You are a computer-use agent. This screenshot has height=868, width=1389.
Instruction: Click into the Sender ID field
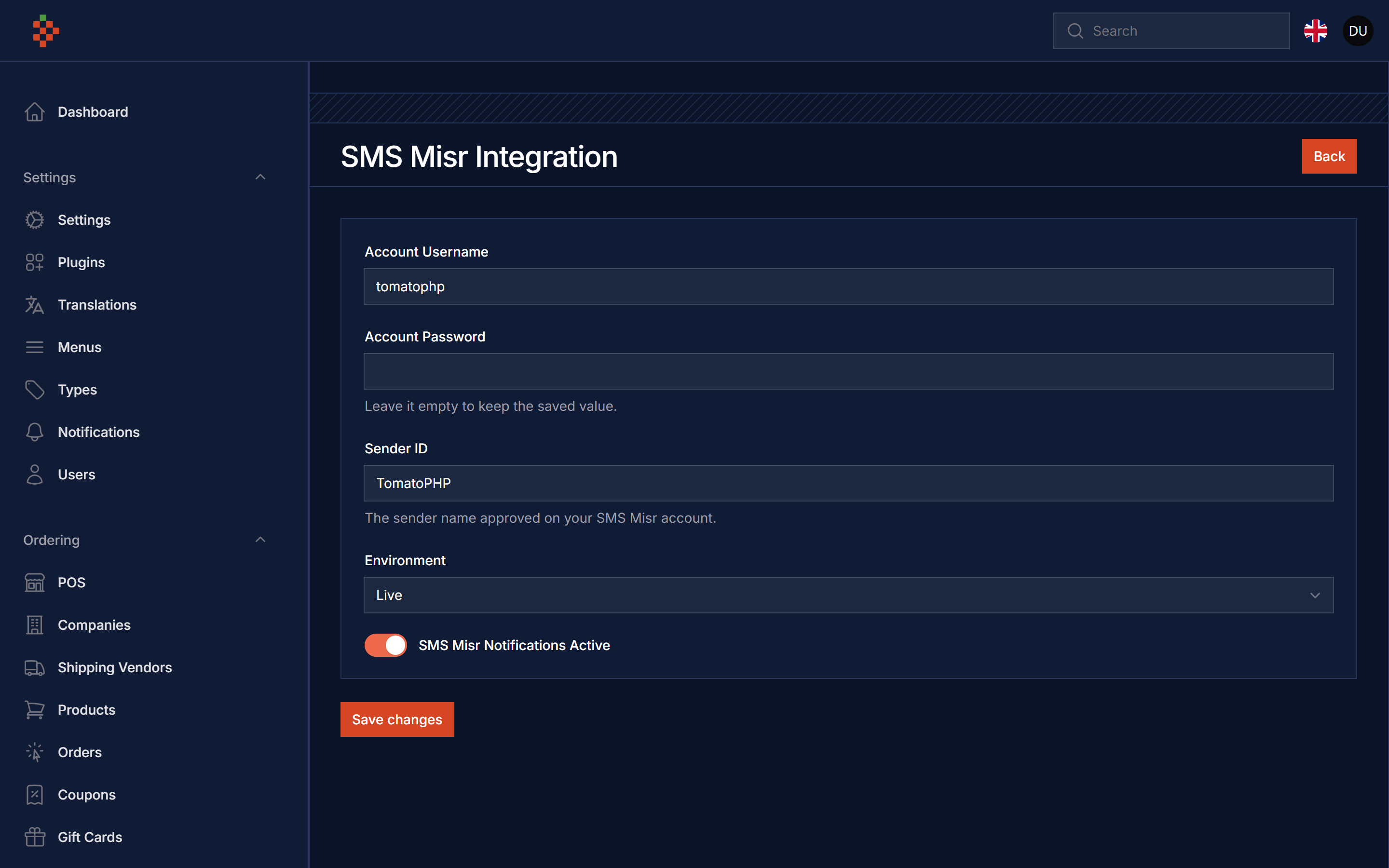point(848,483)
